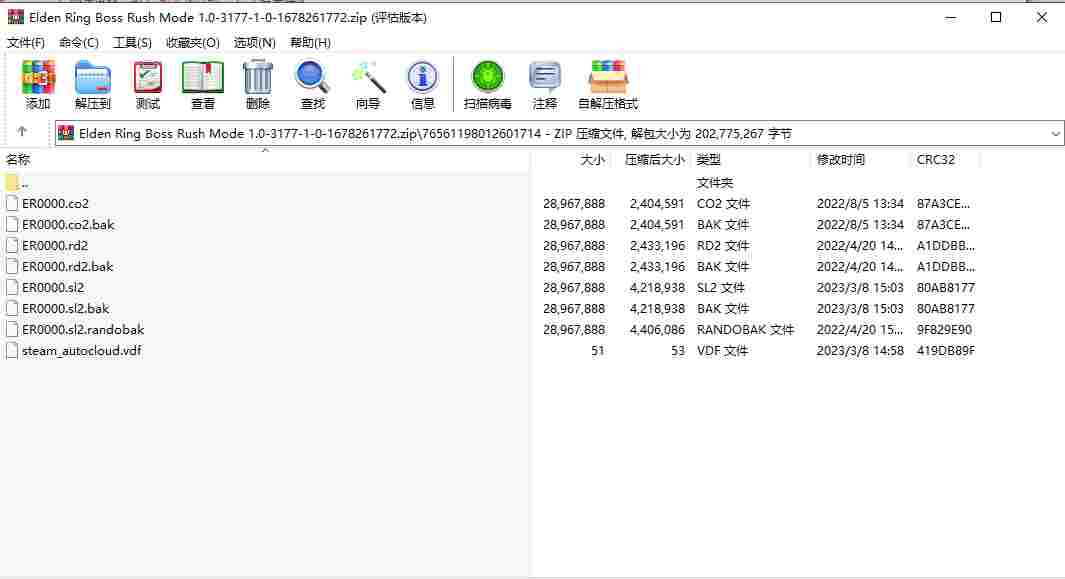Click the 'VDF 文件' type cell
1065x579 pixels.
(x=723, y=351)
